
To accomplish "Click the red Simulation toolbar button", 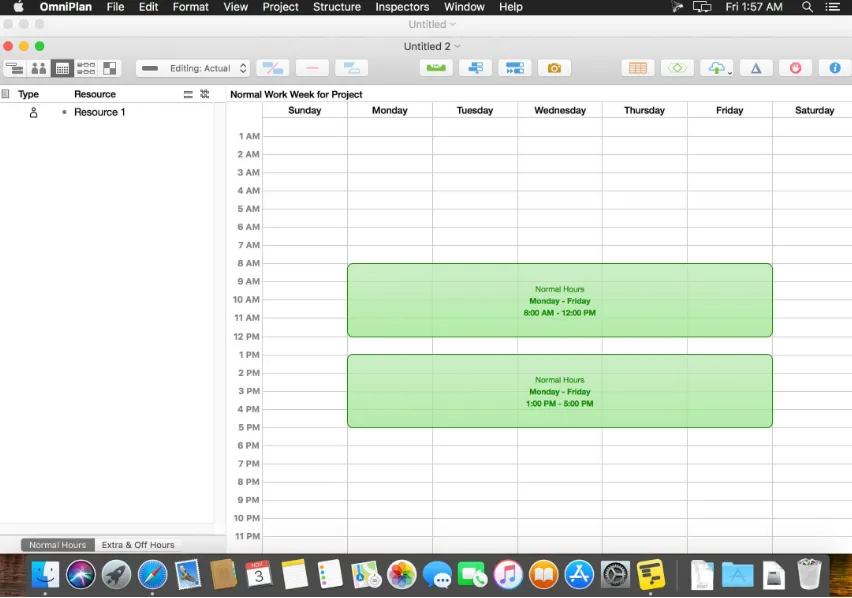I will coord(795,68).
